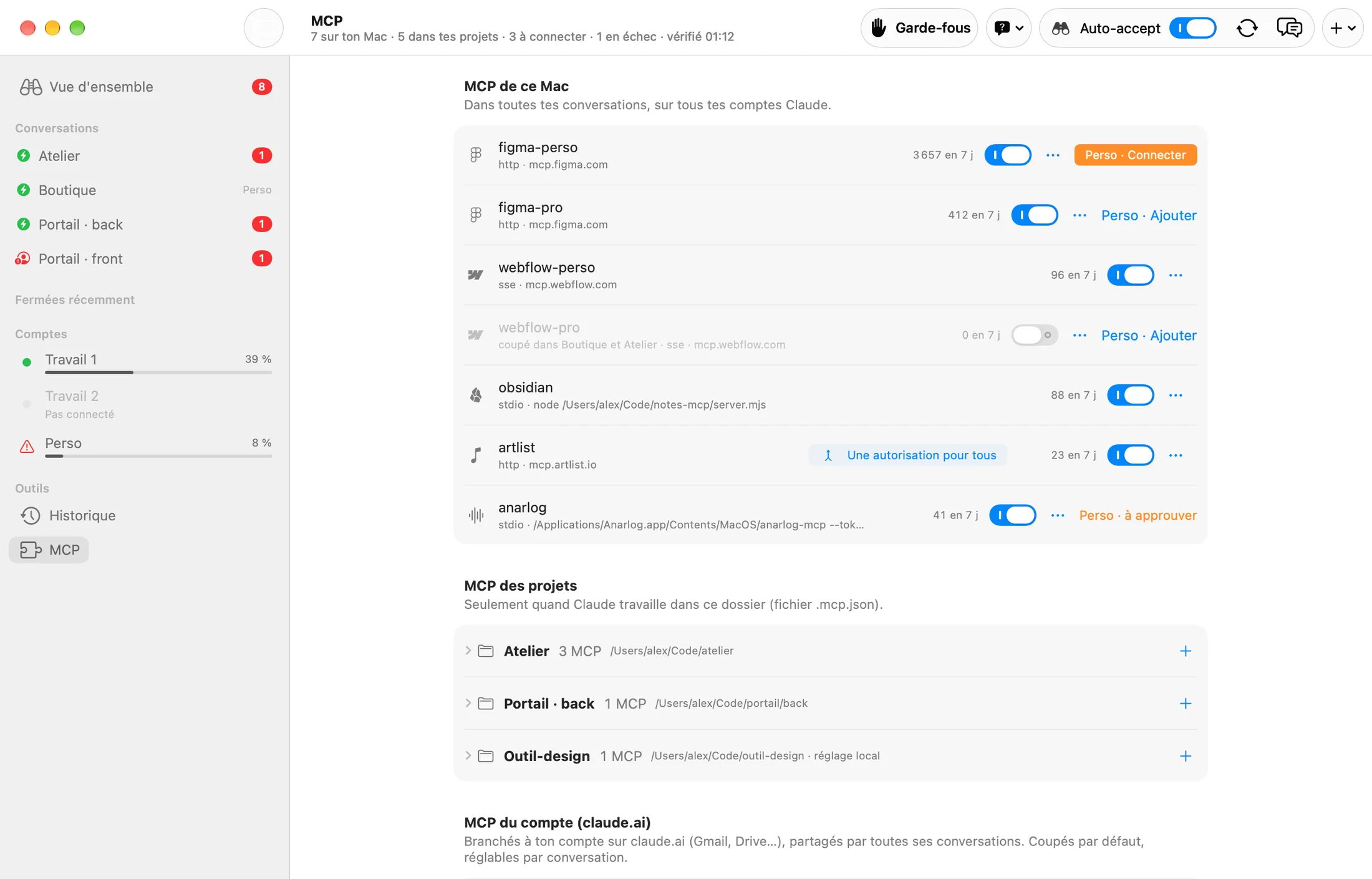
Task: Click Une autorisation pour tous badge
Action: click(x=908, y=455)
